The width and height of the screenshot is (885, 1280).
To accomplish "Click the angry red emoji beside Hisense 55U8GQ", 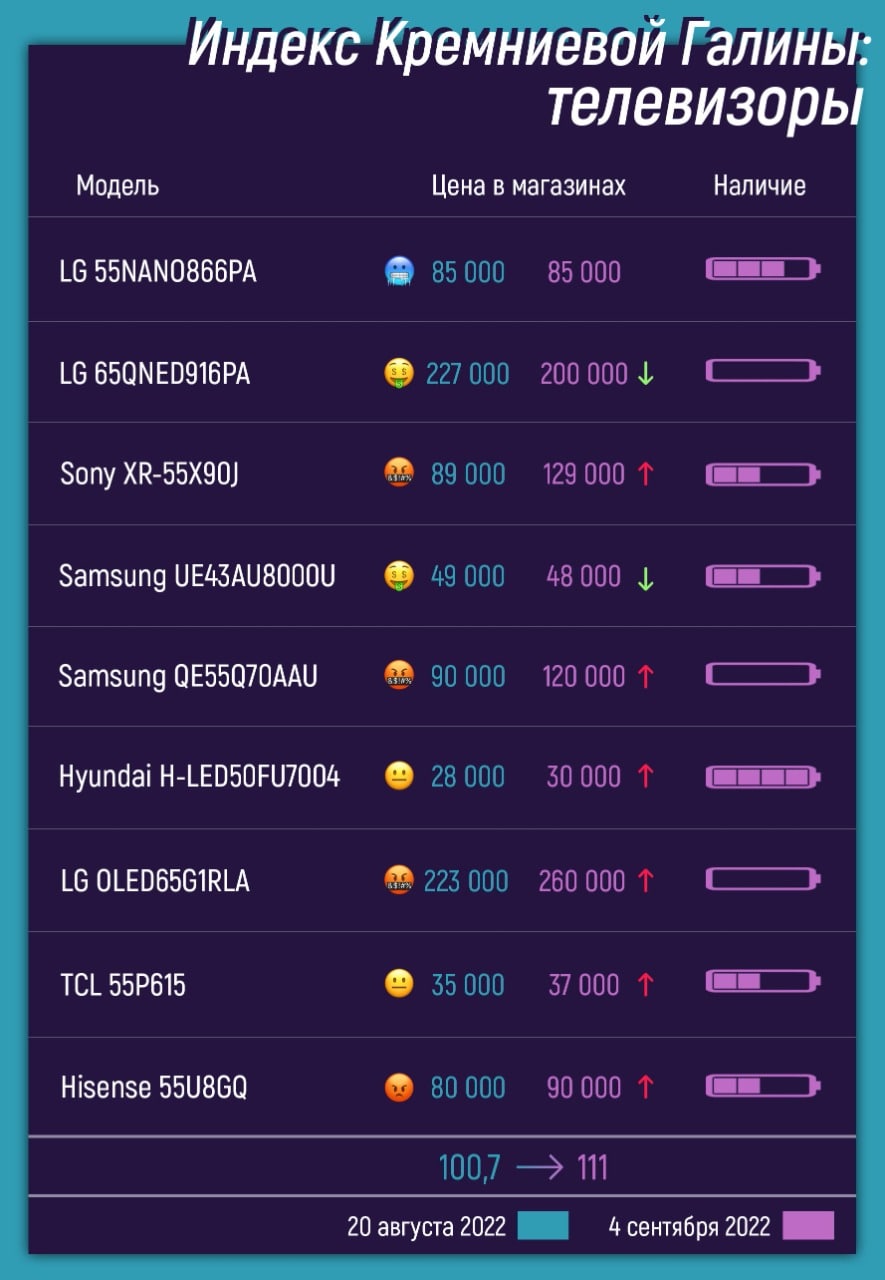I will coord(399,1087).
